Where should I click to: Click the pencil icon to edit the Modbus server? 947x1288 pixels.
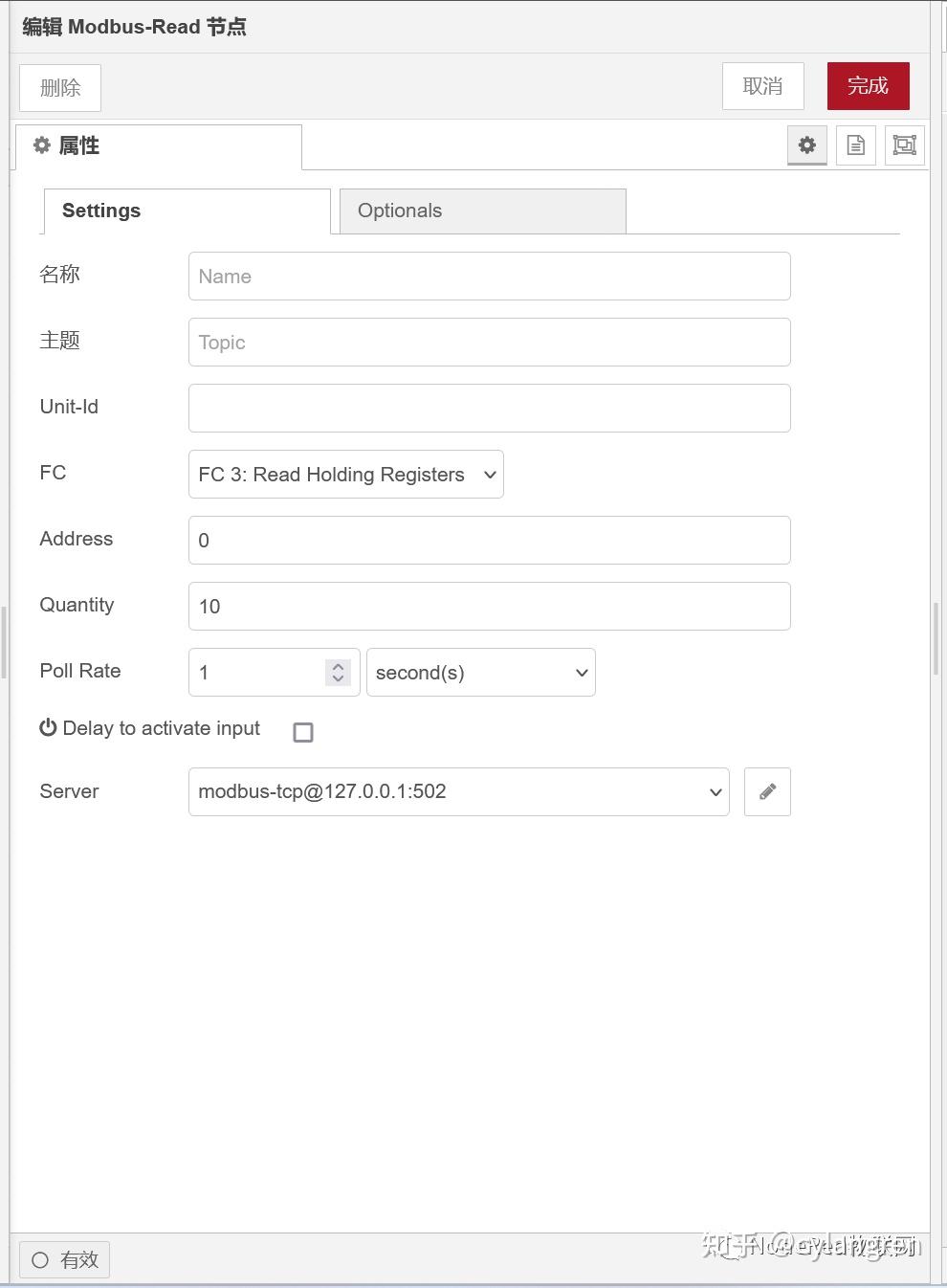coord(767,791)
